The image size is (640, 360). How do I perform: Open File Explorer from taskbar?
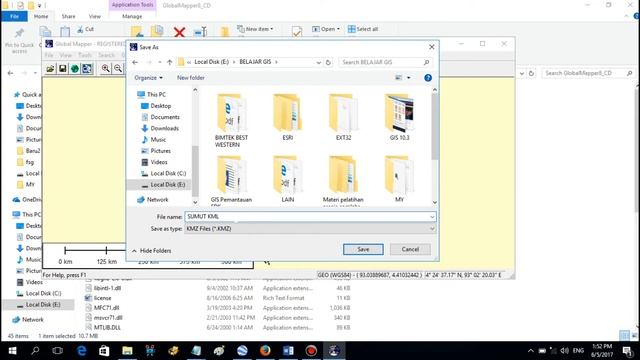point(127,351)
